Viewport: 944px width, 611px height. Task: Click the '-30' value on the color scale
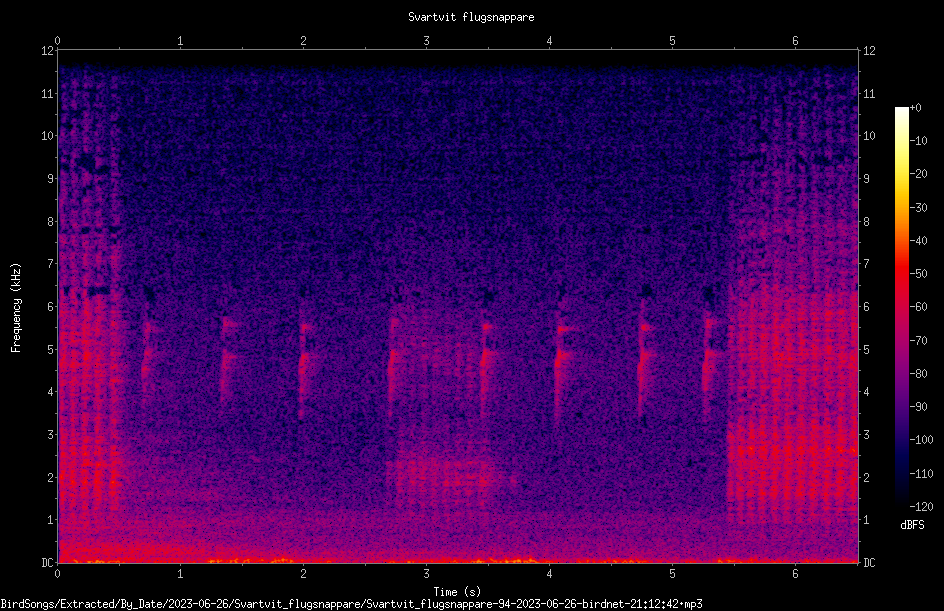click(x=919, y=208)
